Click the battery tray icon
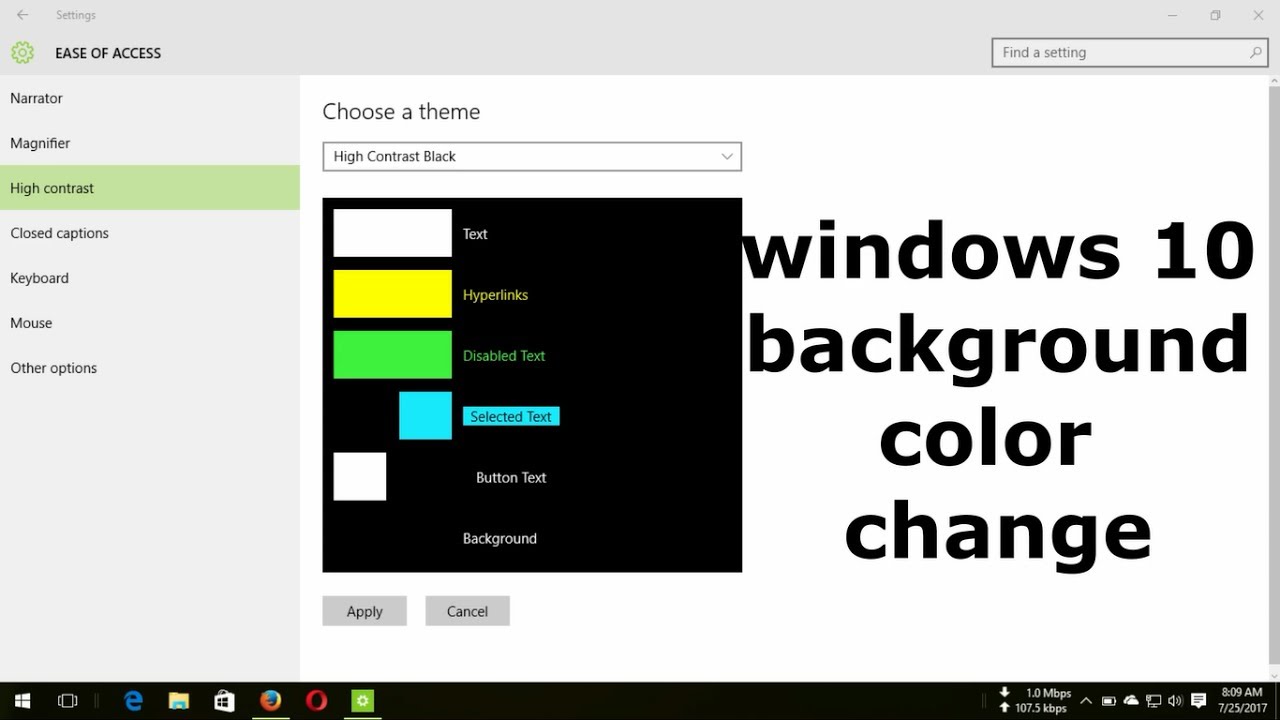 coord(1109,701)
